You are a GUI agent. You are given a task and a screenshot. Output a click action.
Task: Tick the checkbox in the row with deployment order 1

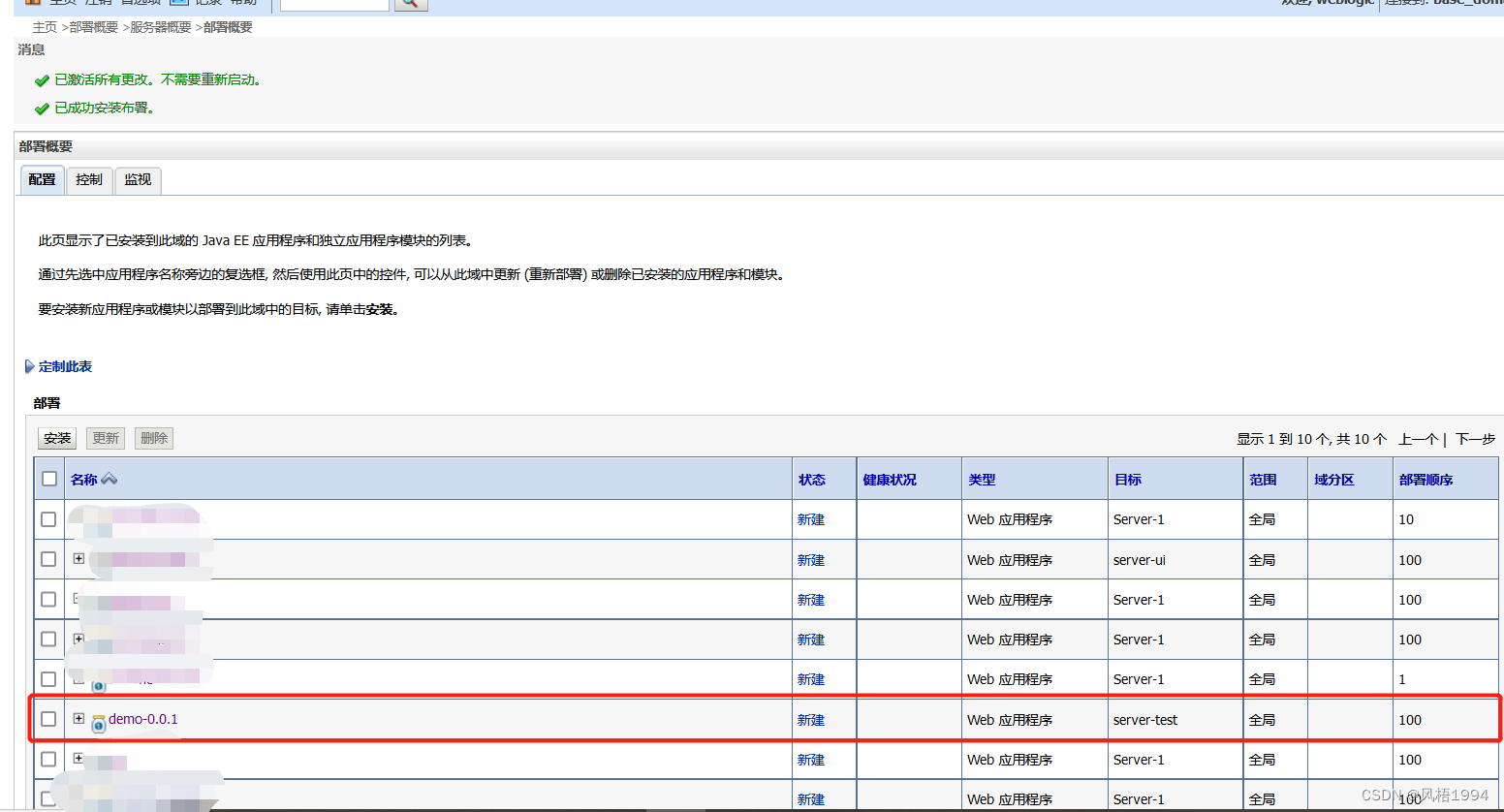point(48,679)
